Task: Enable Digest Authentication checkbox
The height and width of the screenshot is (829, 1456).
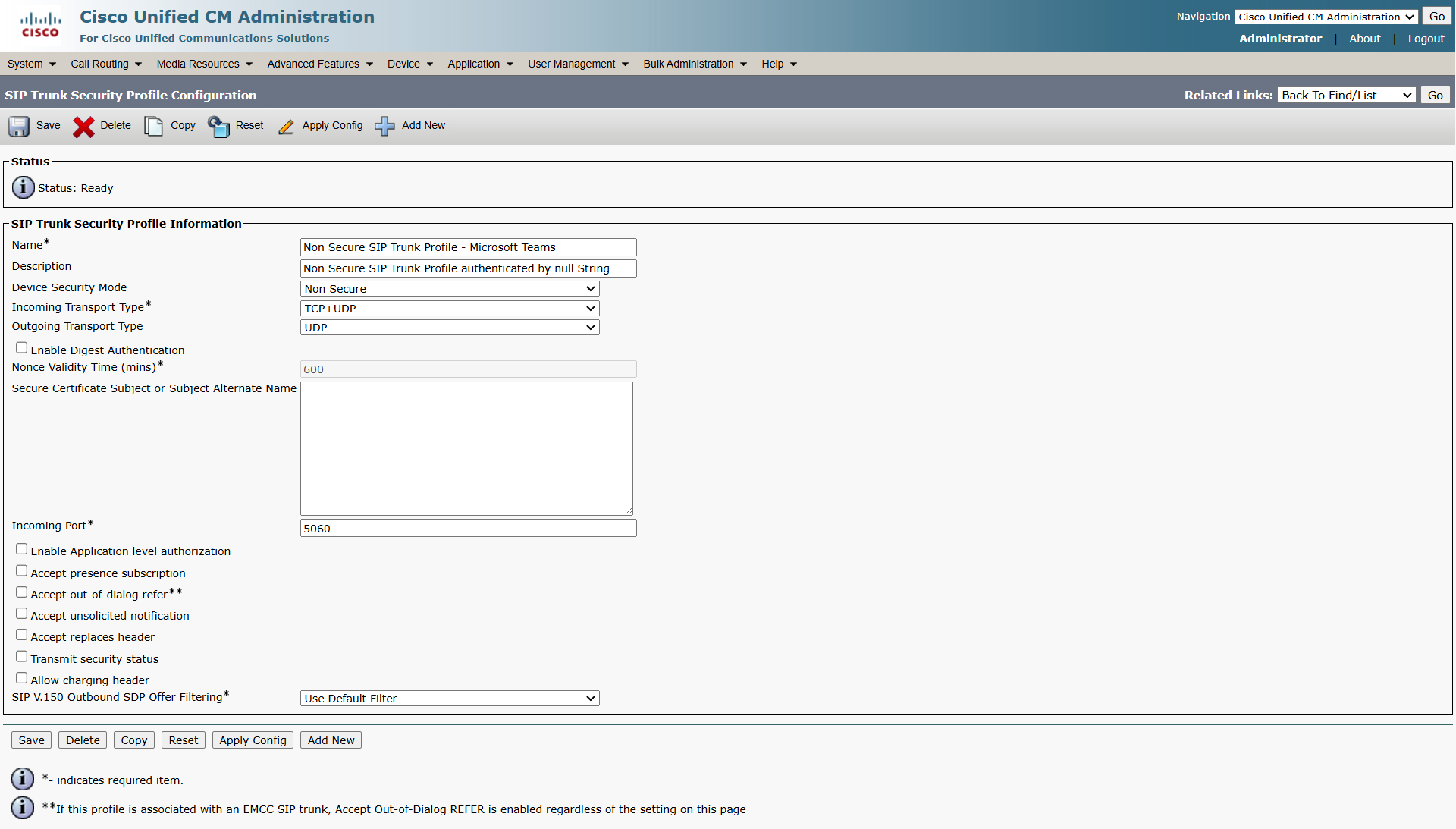Action: coord(21,348)
